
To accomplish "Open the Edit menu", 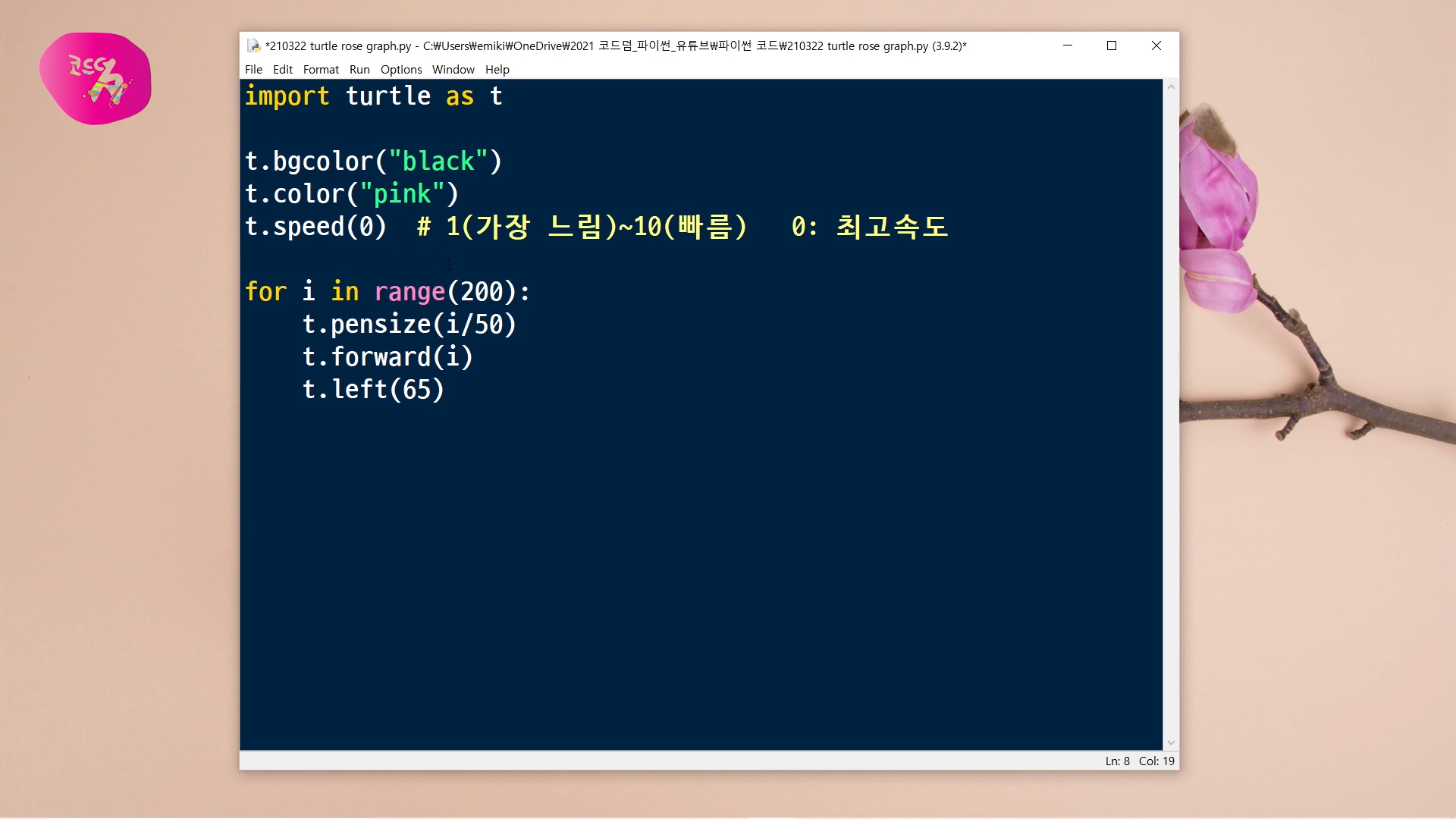I will (282, 69).
